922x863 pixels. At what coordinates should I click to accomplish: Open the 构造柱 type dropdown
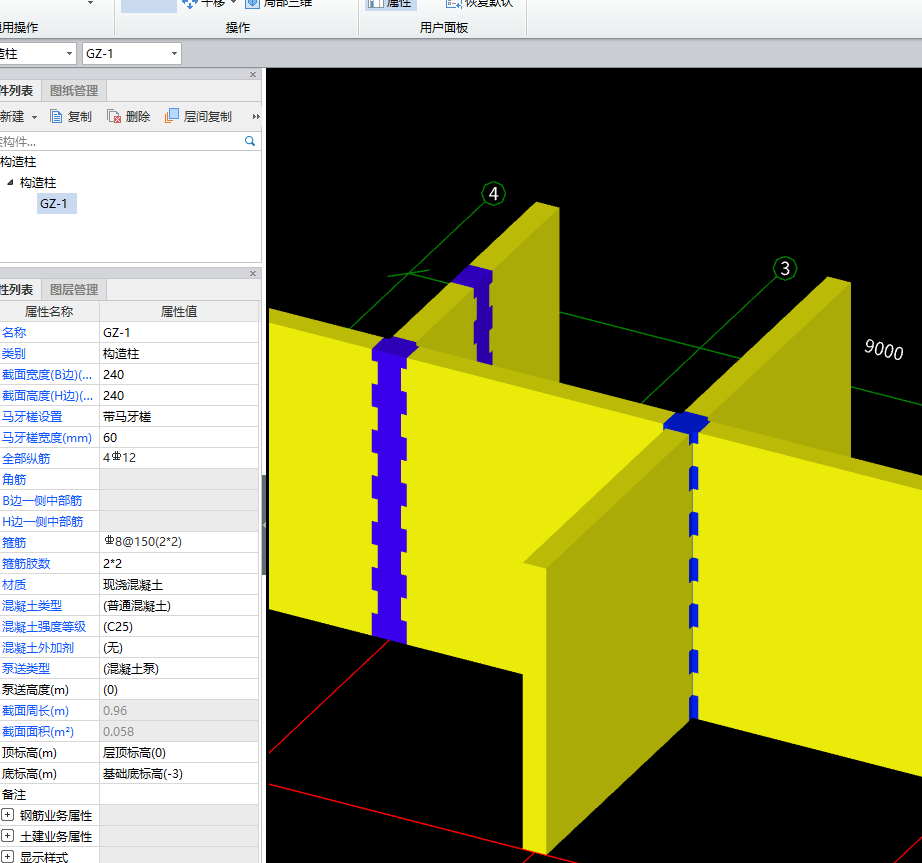coord(69,53)
